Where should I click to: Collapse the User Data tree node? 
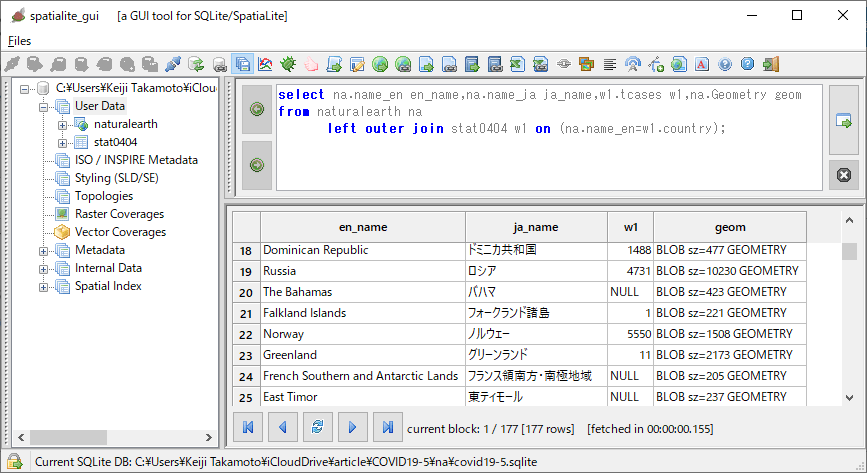(43, 107)
